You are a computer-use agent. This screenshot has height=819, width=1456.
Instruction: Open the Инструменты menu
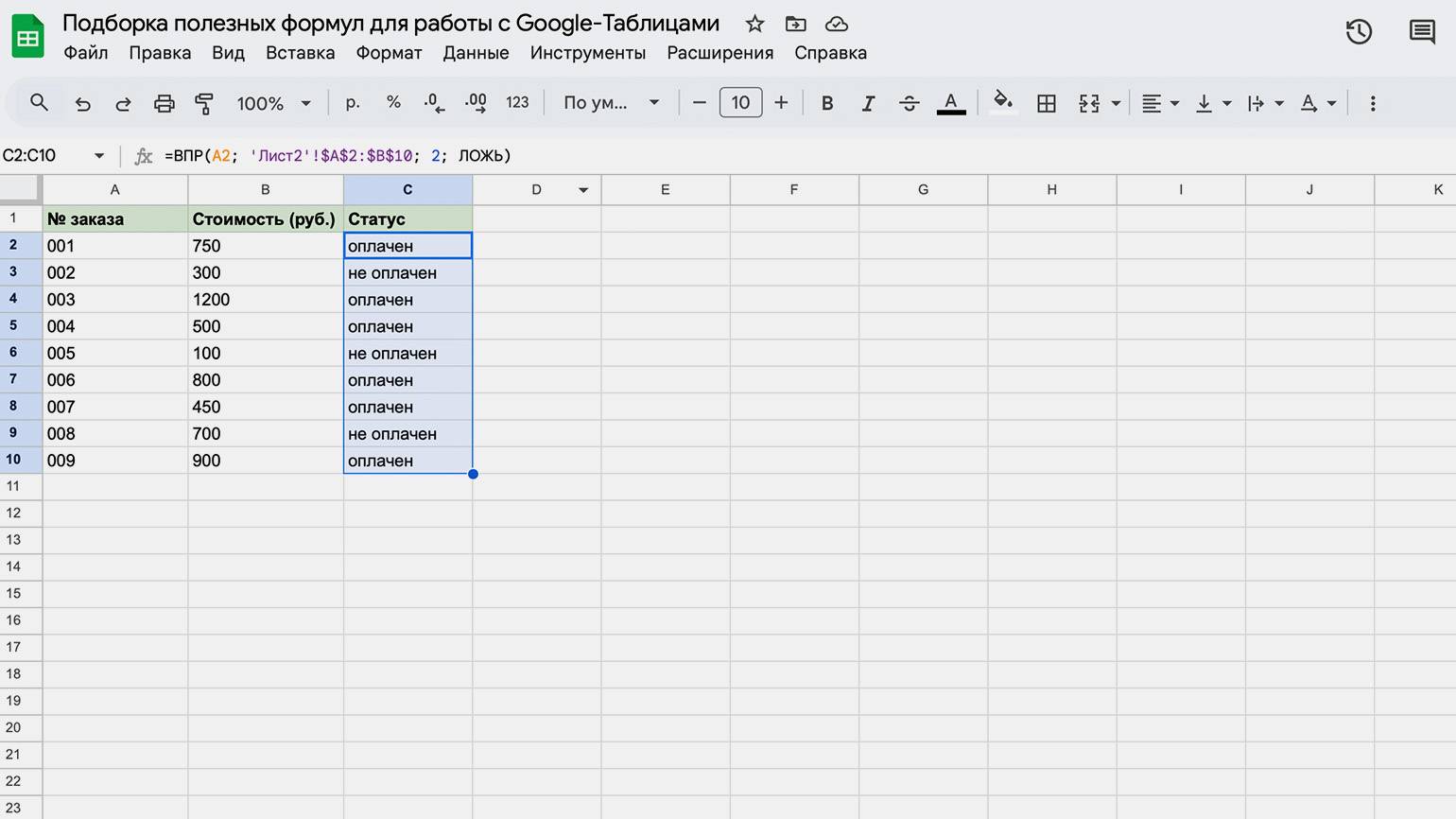point(587,53)
